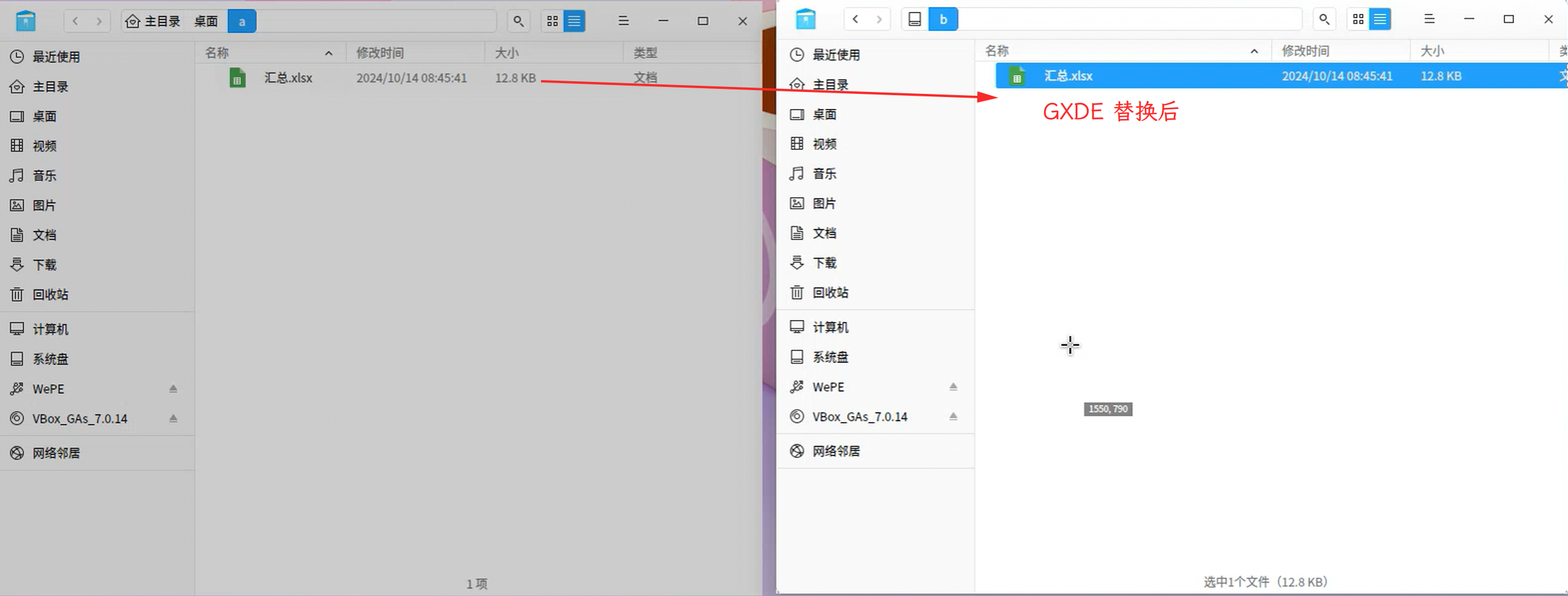1568x596 pixels.
Task: Click 桌面 breadcrumb in left address bar
Action: [x=206, y=21]
